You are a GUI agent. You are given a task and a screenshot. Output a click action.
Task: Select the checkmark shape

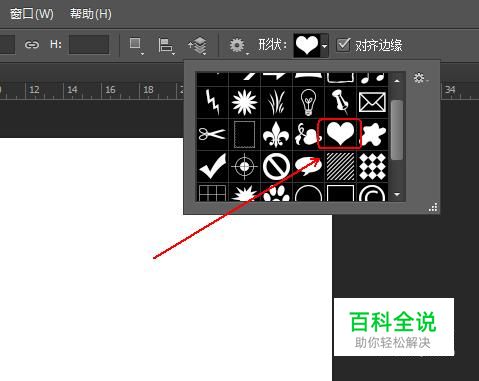click(212, 166)
